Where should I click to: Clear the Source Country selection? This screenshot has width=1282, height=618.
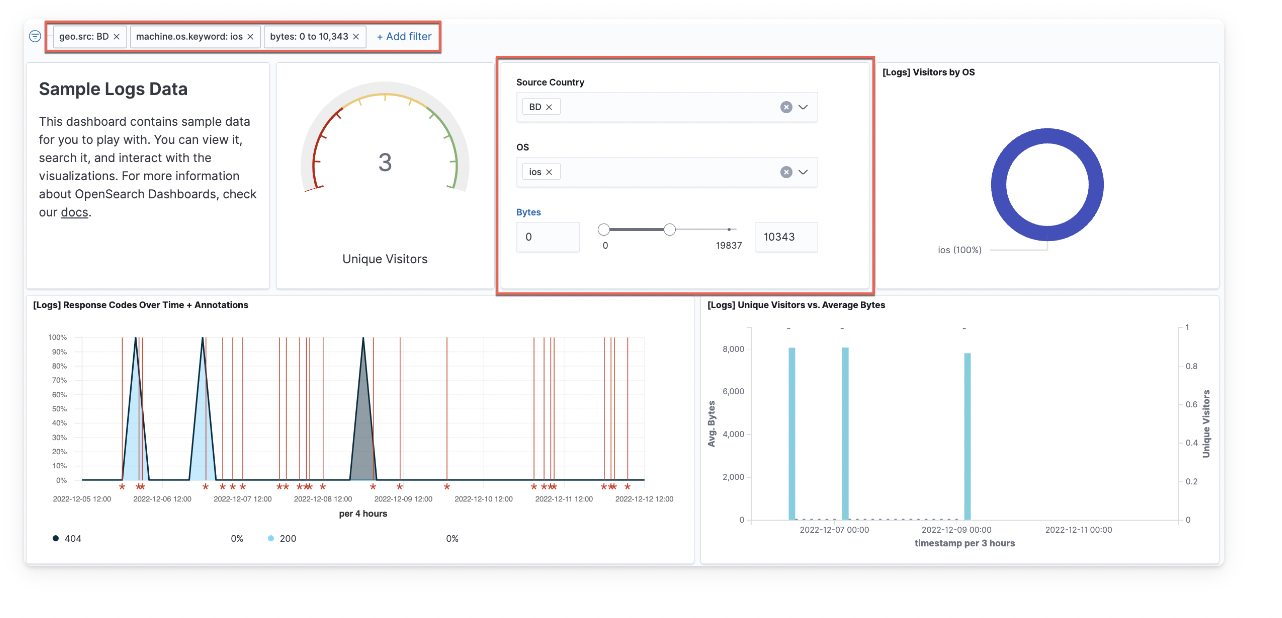tap(786, 107)
